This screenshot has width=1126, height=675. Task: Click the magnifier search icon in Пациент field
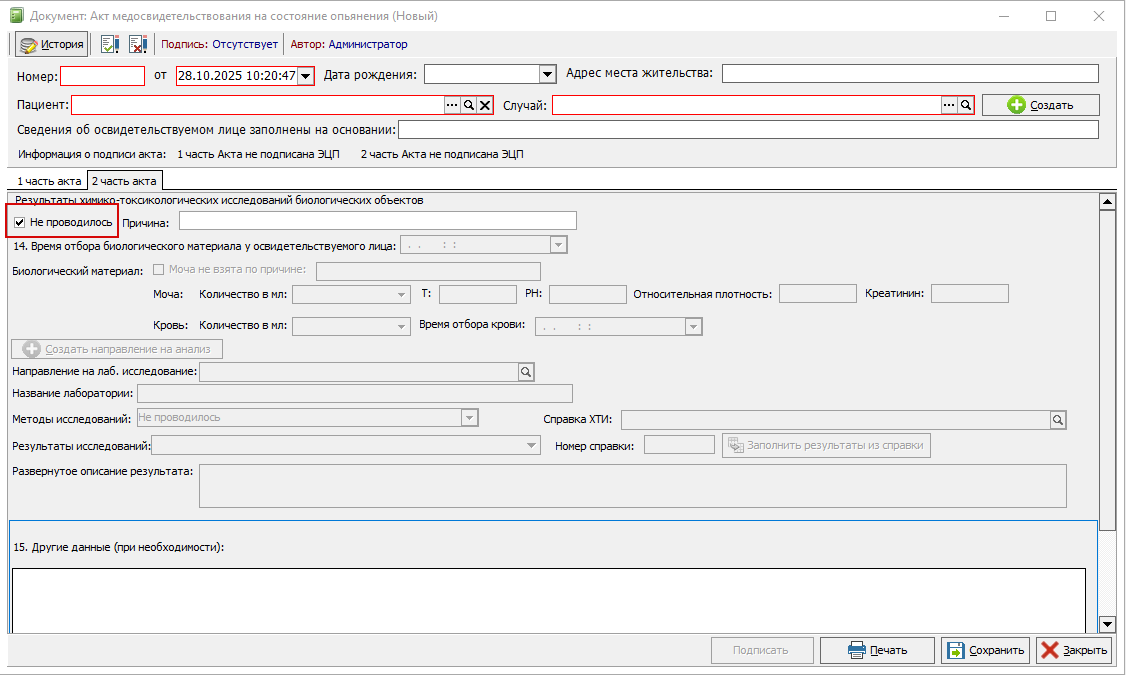[468, 105]
